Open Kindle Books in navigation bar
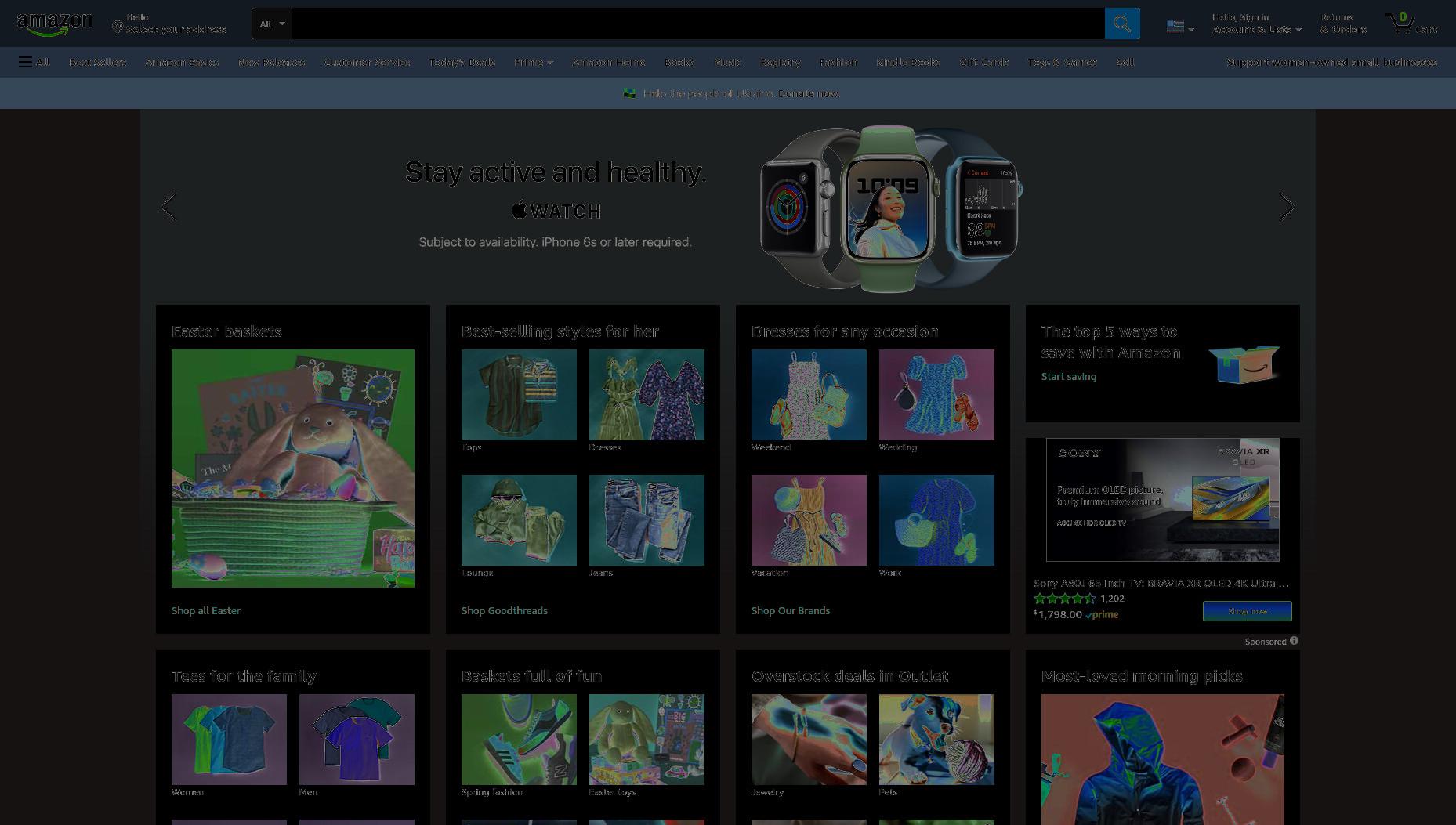 click(908, 62)
